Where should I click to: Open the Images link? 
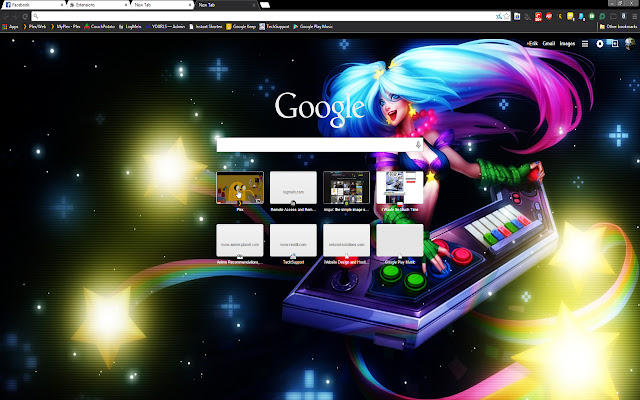[x=567, y=44]
